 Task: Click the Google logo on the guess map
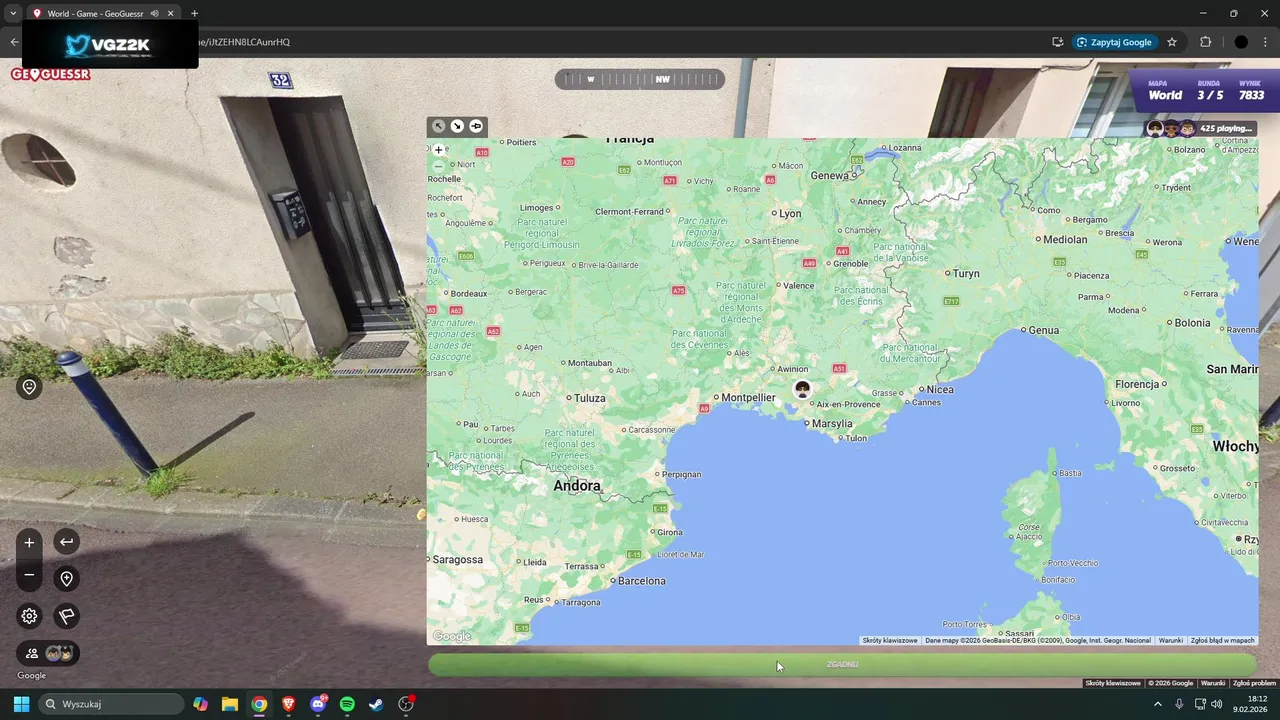point(452,637)
